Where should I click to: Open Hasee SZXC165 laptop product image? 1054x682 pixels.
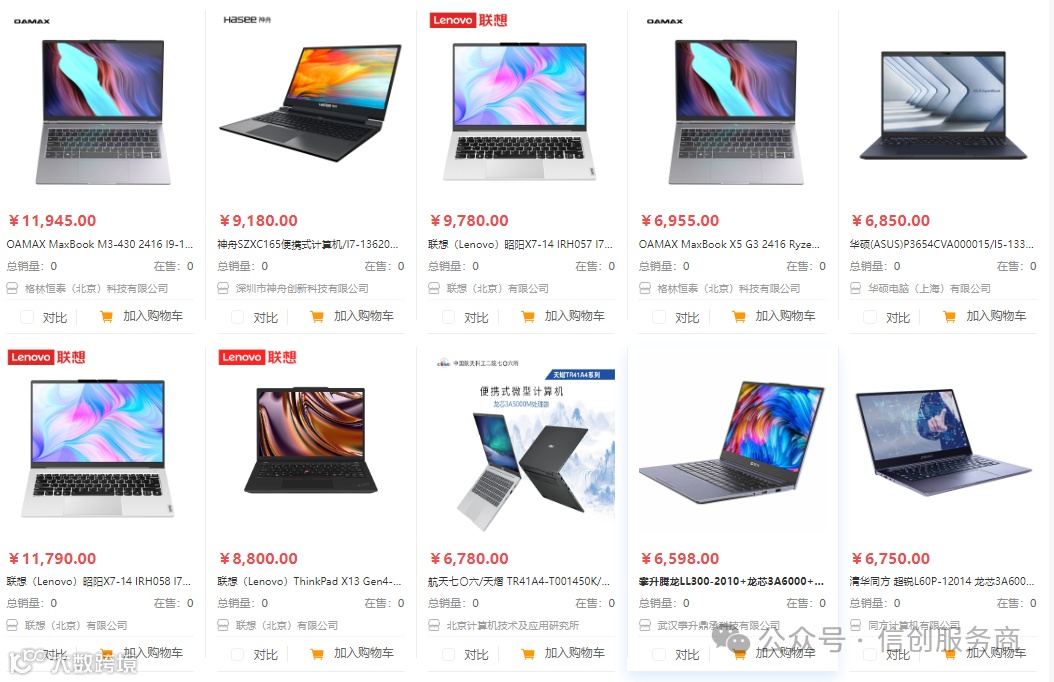[311, 102]
